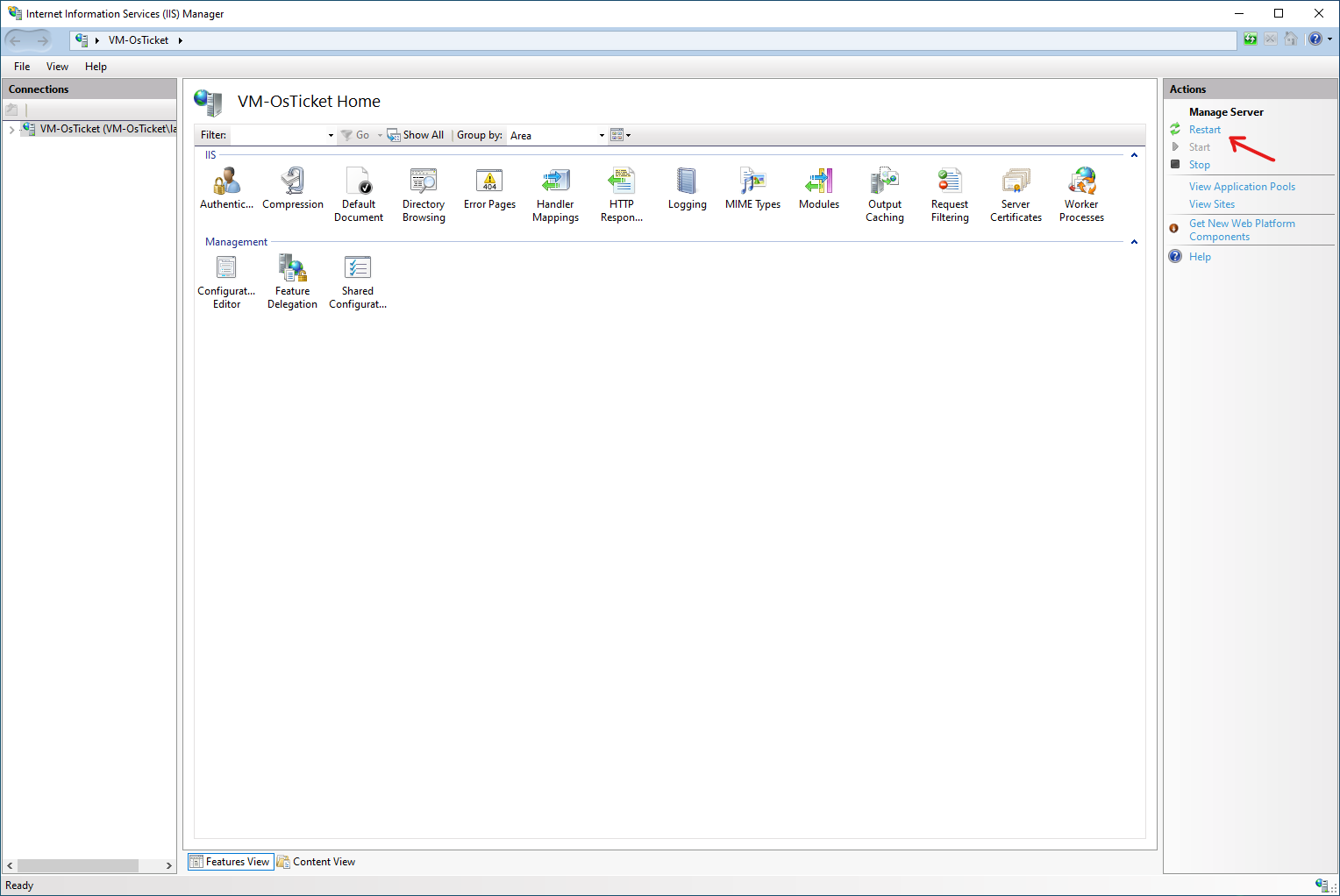Open the Go button dropdown arrow
Image resolution: width=1340 pixels, height=896 pixels.
[x=380, y=136]
